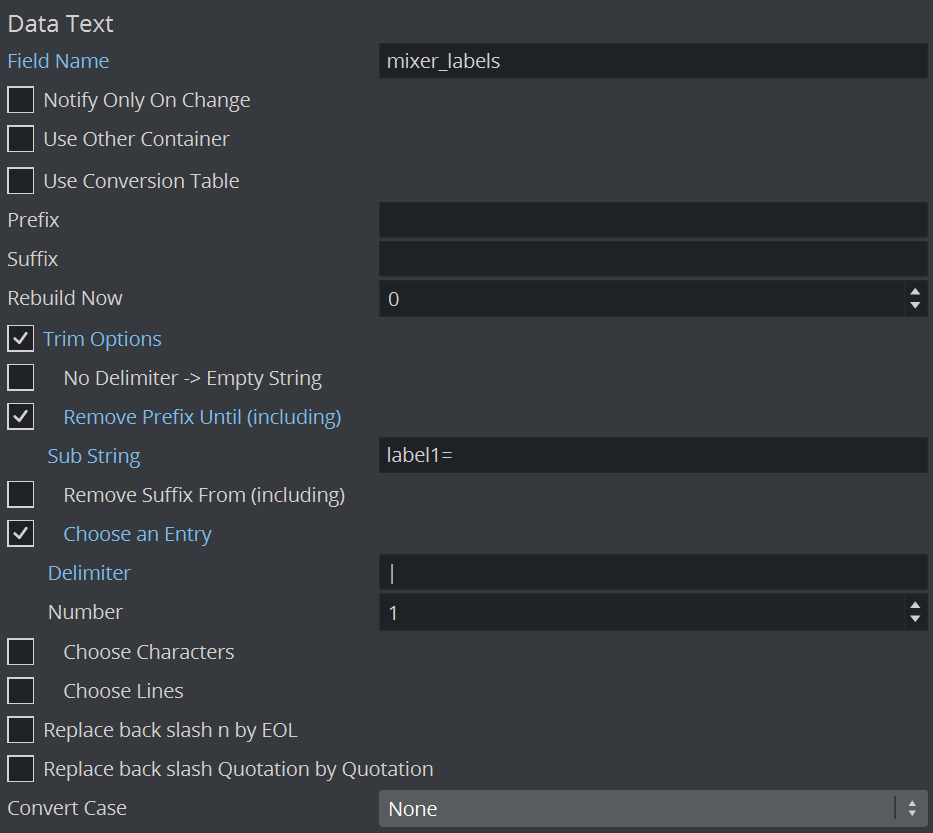Enable Remove Suffix From (including)

(21, 495)
